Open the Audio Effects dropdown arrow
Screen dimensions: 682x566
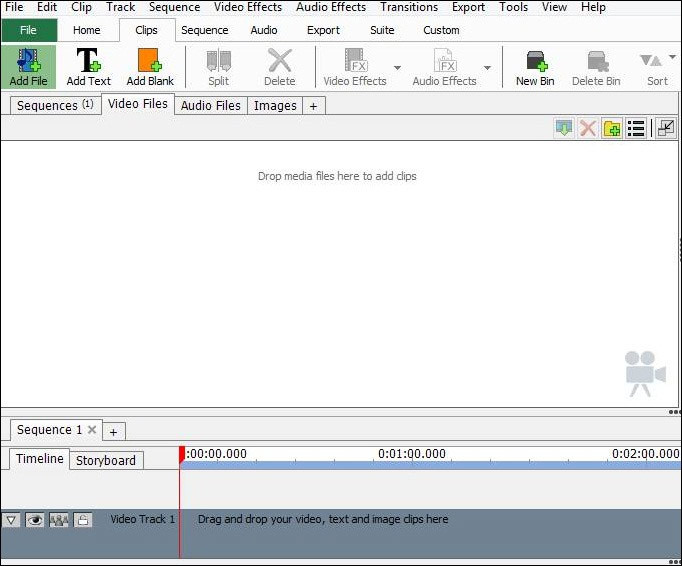click(488, 68)
